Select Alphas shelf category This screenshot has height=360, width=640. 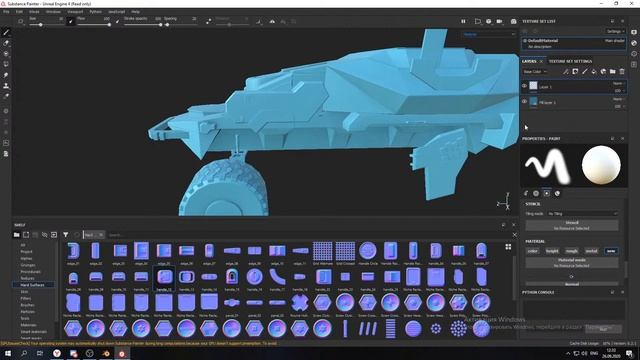click(x=27, y=258)
